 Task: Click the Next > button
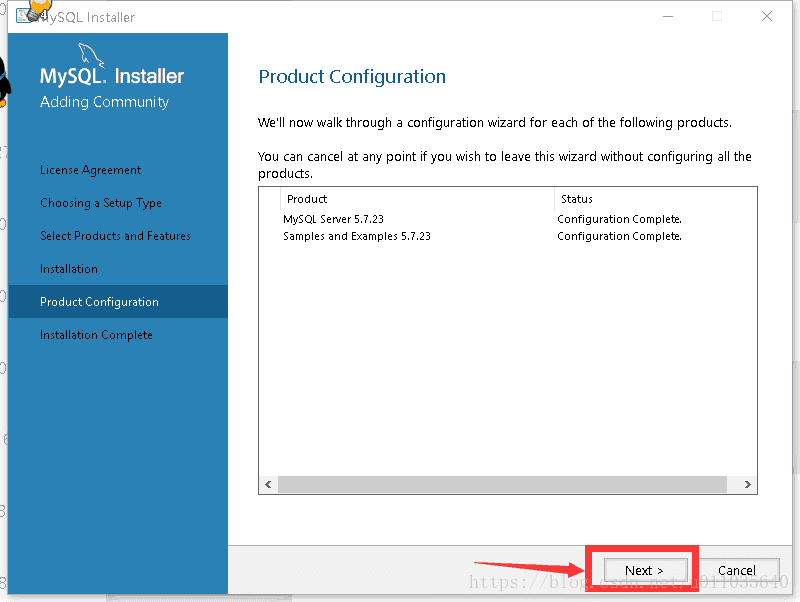click(x=645, y=570)
